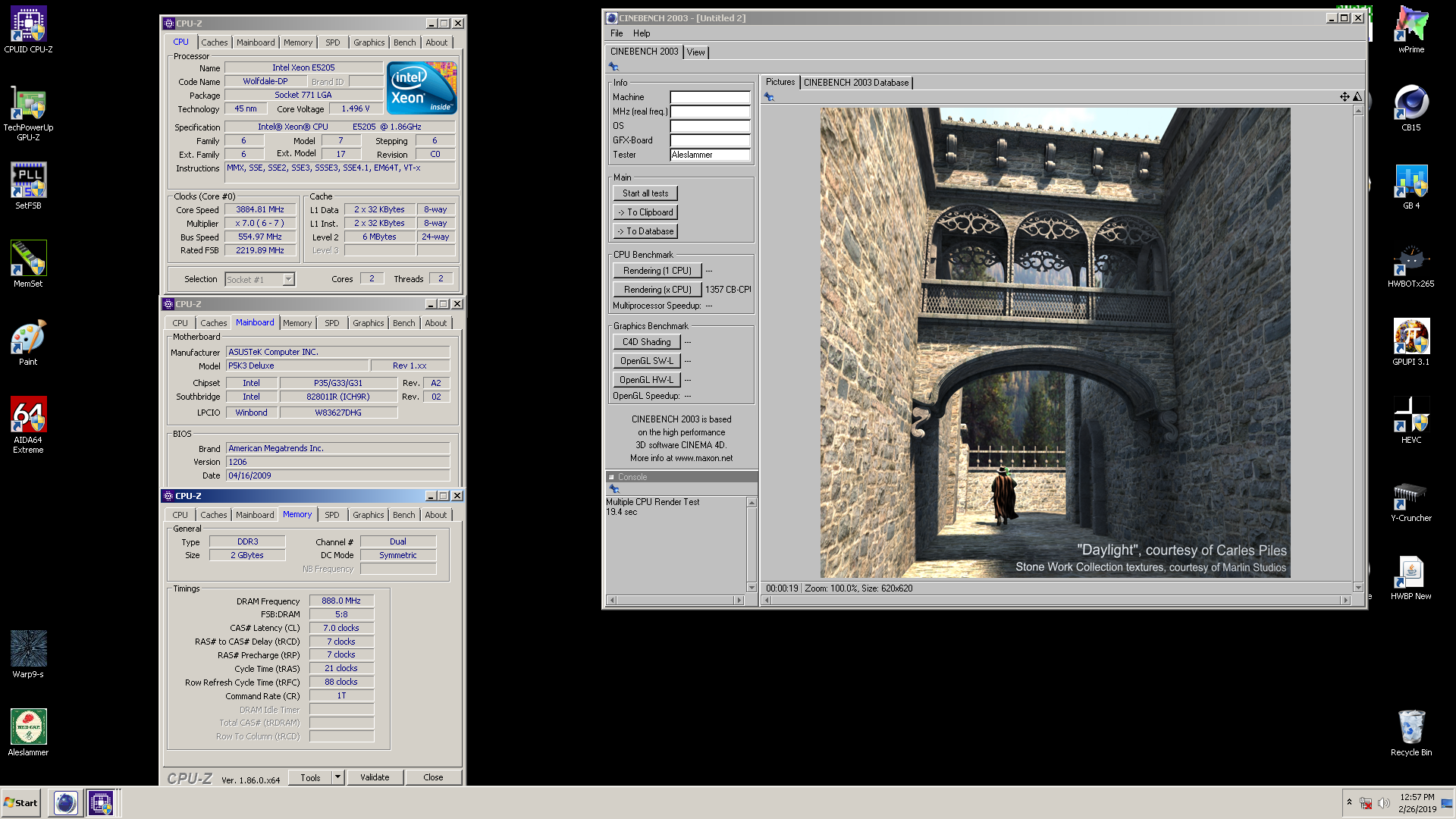
Task: Select the Bench tab in Memory CPU-Z window
Action: click(x=404, y=515)
